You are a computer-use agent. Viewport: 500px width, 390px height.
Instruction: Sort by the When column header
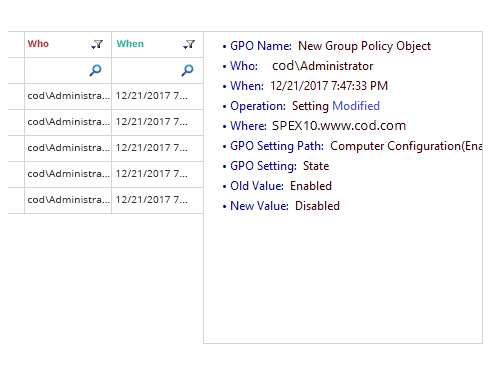click(130, 44)
